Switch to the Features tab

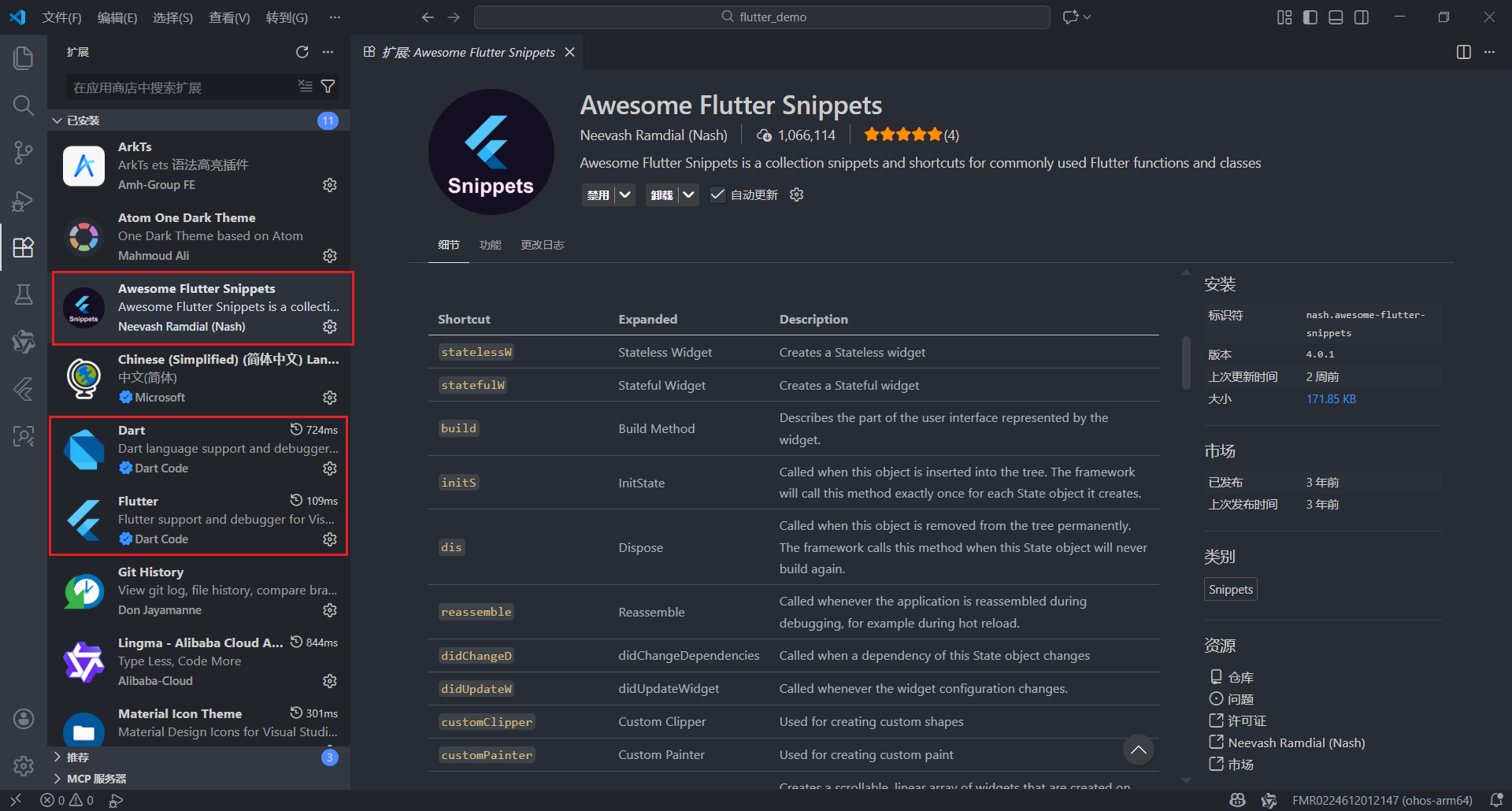point(491,245)
